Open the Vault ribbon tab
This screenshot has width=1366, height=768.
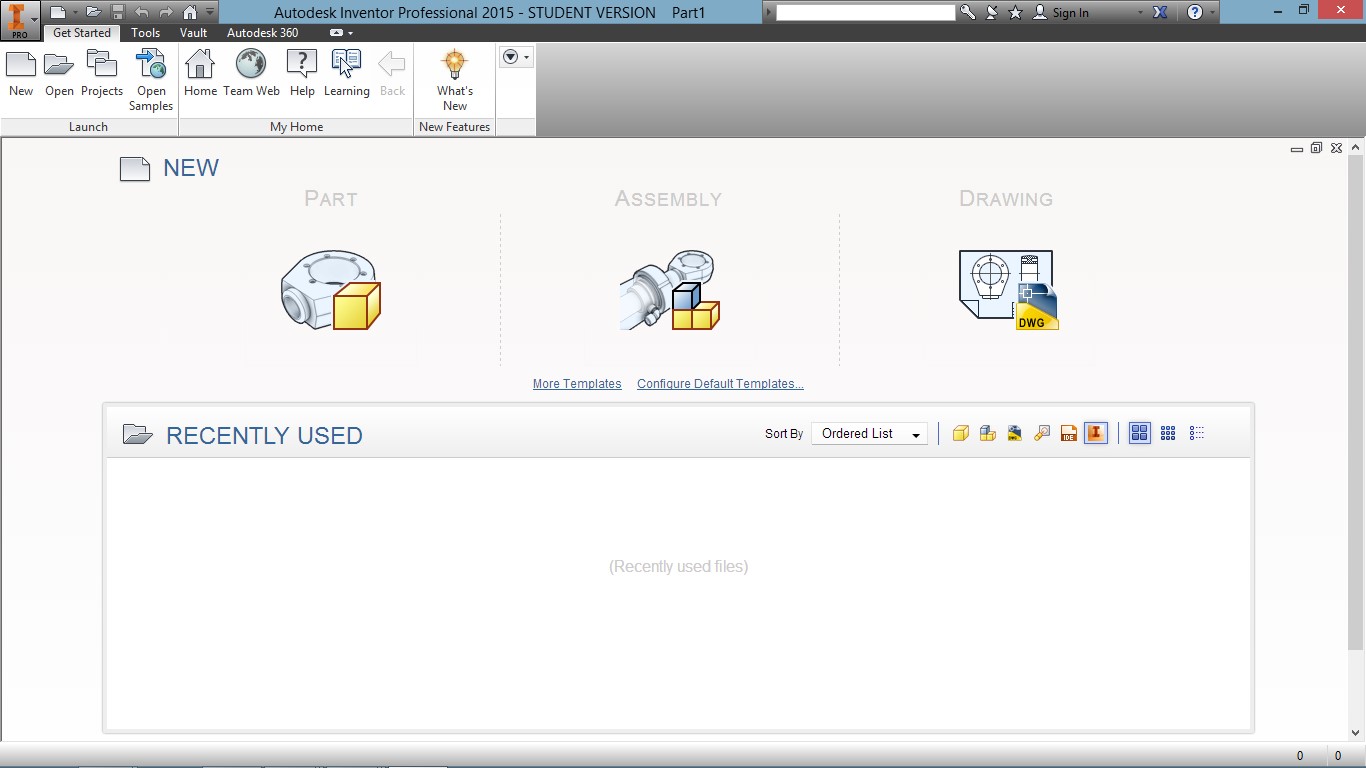pyautogui.click(x=194, y=33)
